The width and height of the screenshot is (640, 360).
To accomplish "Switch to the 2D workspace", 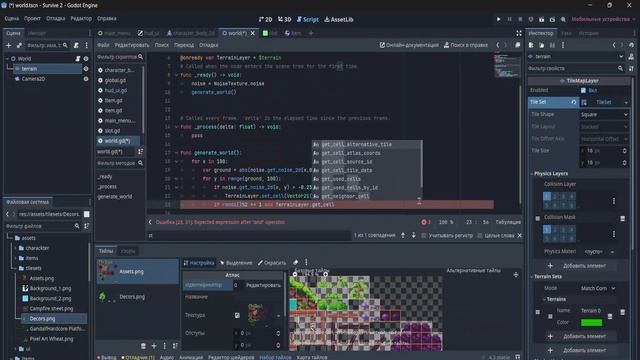I will pos(265,19).
